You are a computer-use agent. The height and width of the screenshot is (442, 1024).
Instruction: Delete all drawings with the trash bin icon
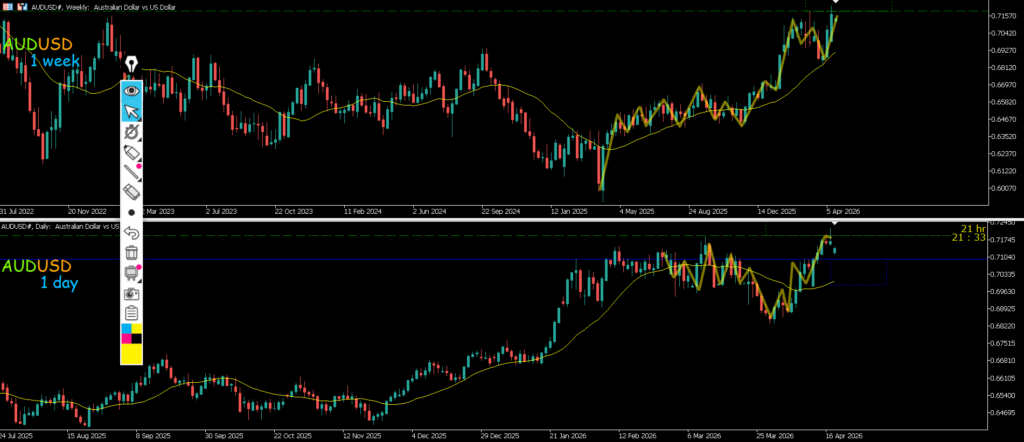pos(131,252)
